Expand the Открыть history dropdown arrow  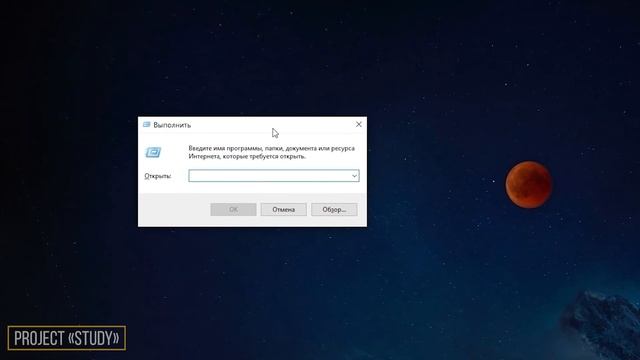click(x=354, y=176)
